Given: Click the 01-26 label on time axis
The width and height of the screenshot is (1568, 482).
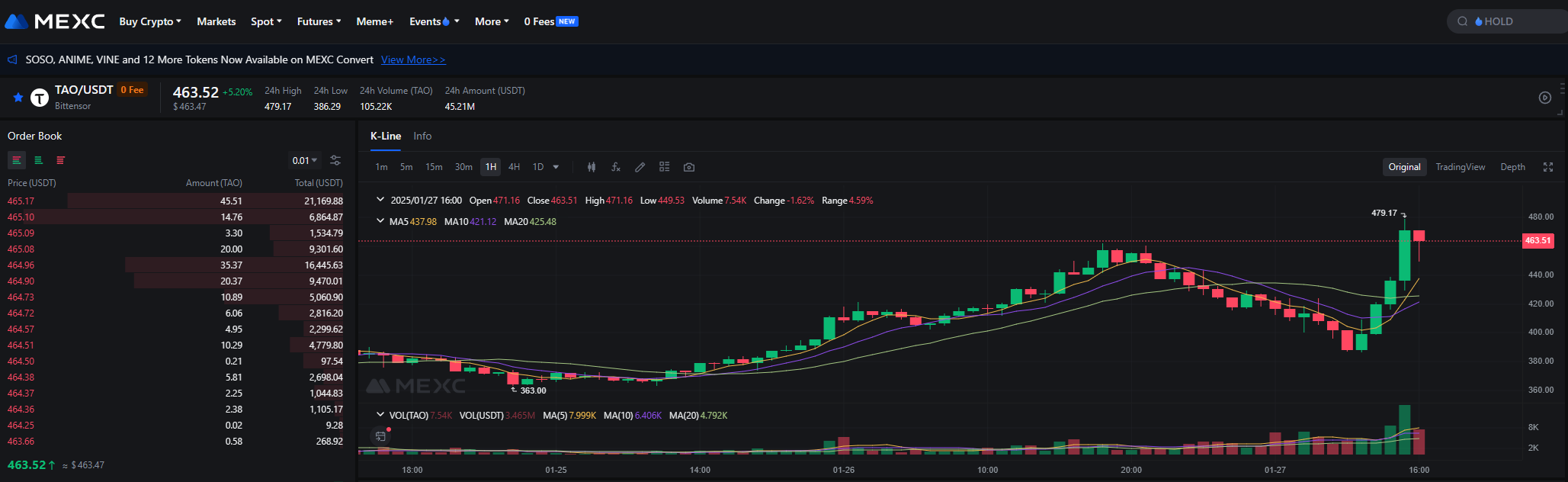Looking at the screenshot, I should [x=843, y=470].
